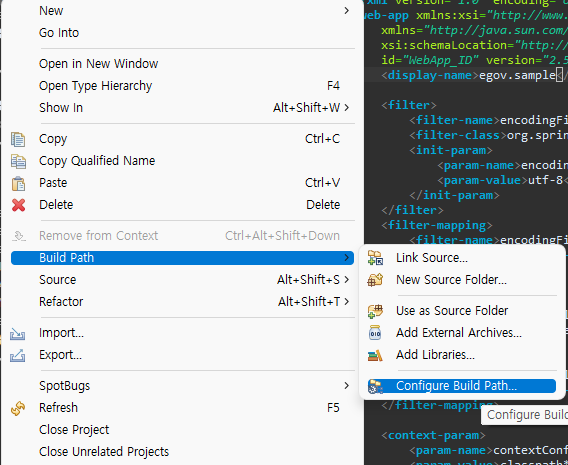Open the Source menu entry
This screenshot has width=568, height=465.
tap(182, 280)
